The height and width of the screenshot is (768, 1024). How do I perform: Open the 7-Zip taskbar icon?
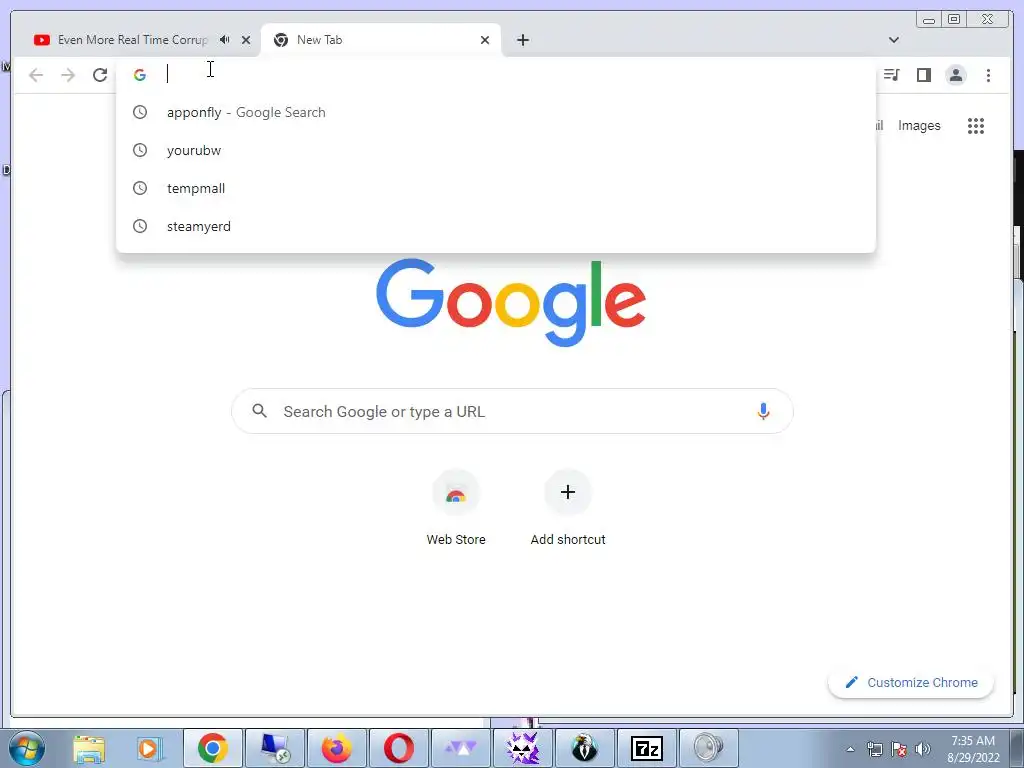[647, 748]
